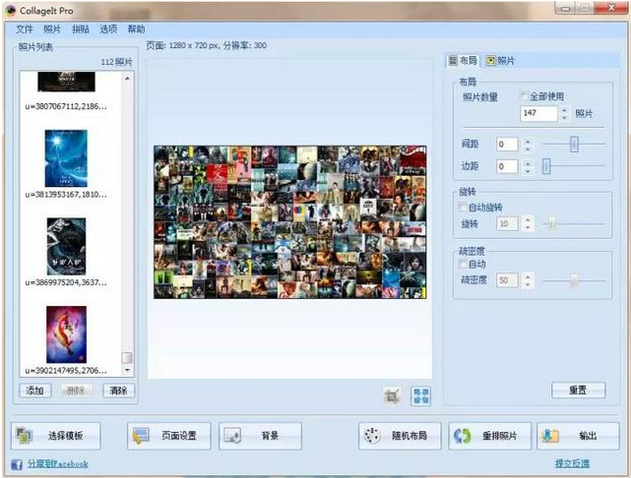
Task: Open the 帮助 menu
Action: pos(136,29)
